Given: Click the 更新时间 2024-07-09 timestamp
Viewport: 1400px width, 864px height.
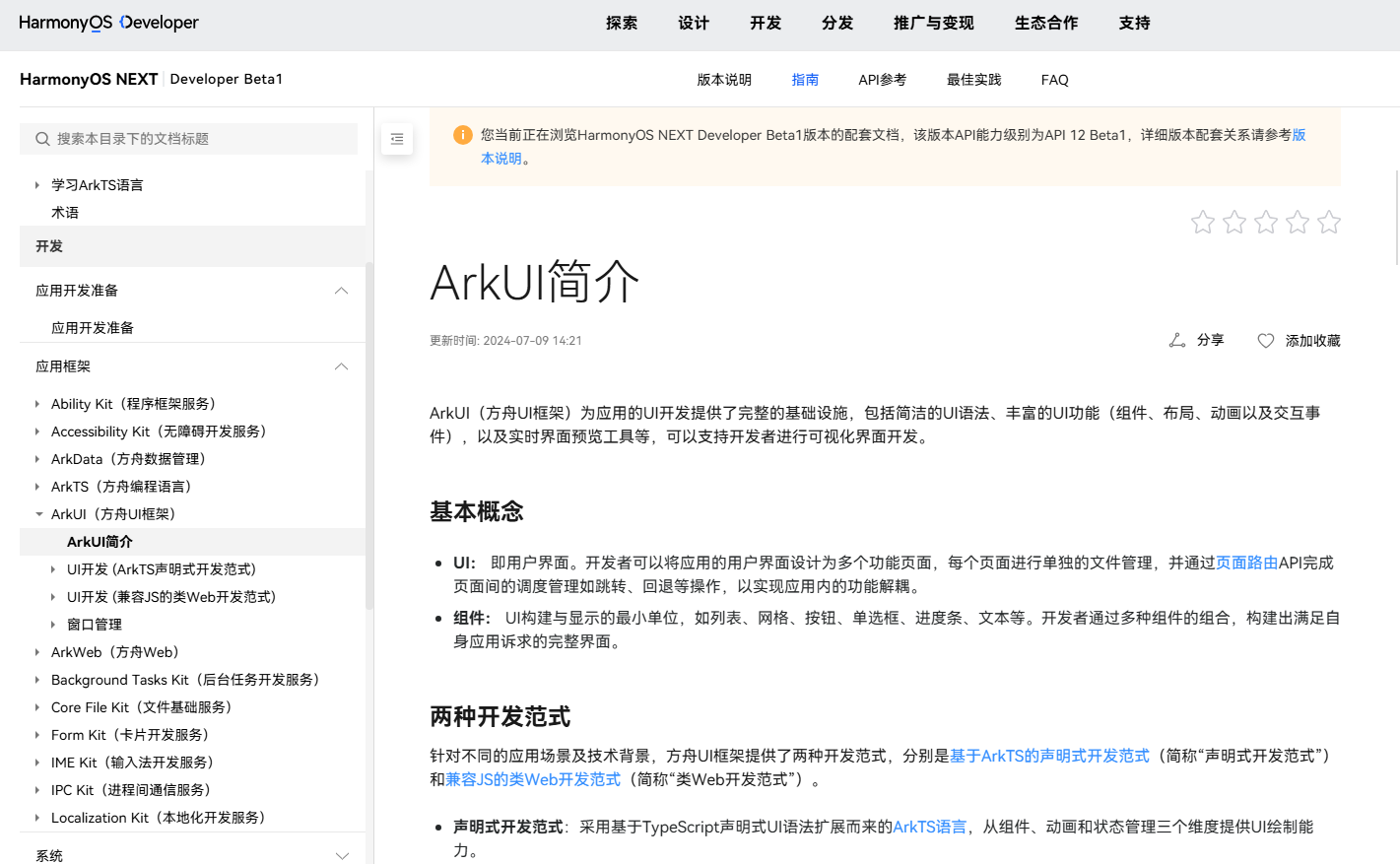Looking at the screenshot, I should coord(505,341).
